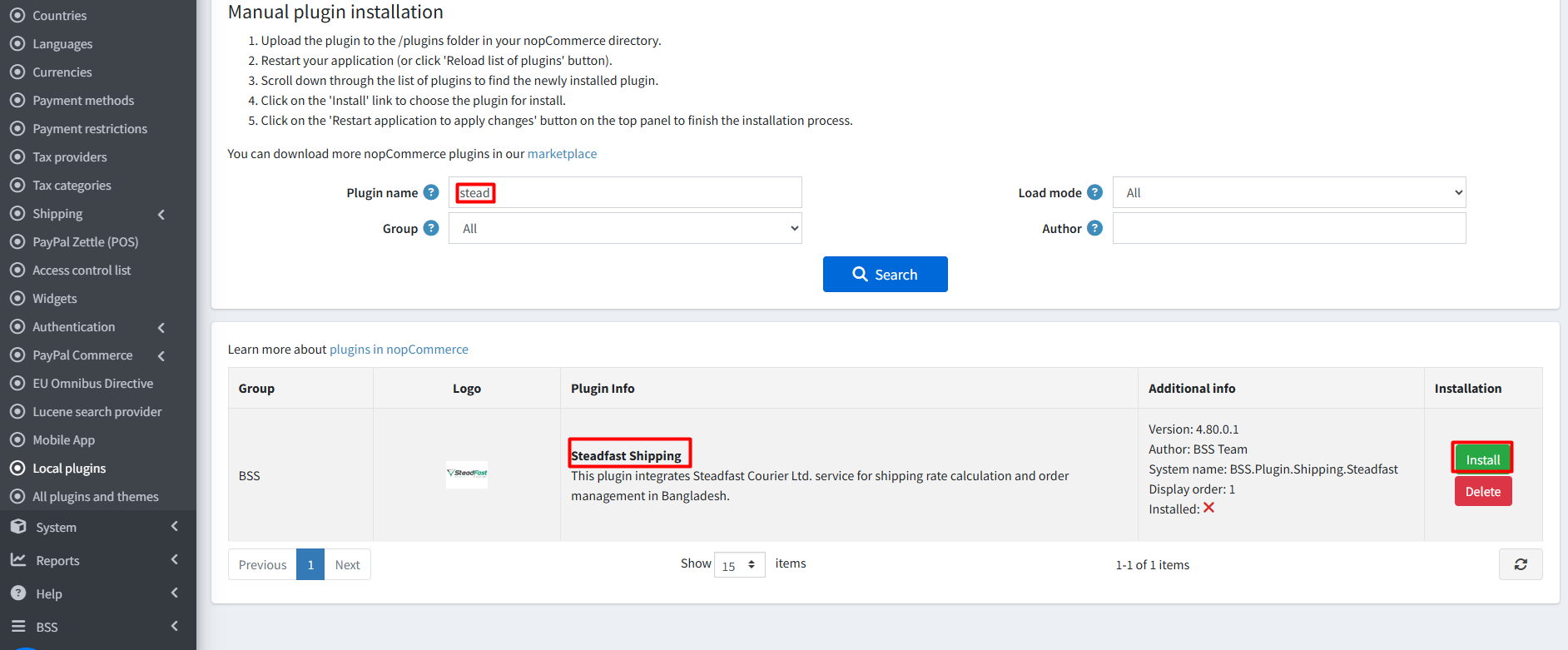Delete the Steadfast Shipping plugin
Image resolution: width=1568 pixels, height=650 pixels.
[1482, 492]
